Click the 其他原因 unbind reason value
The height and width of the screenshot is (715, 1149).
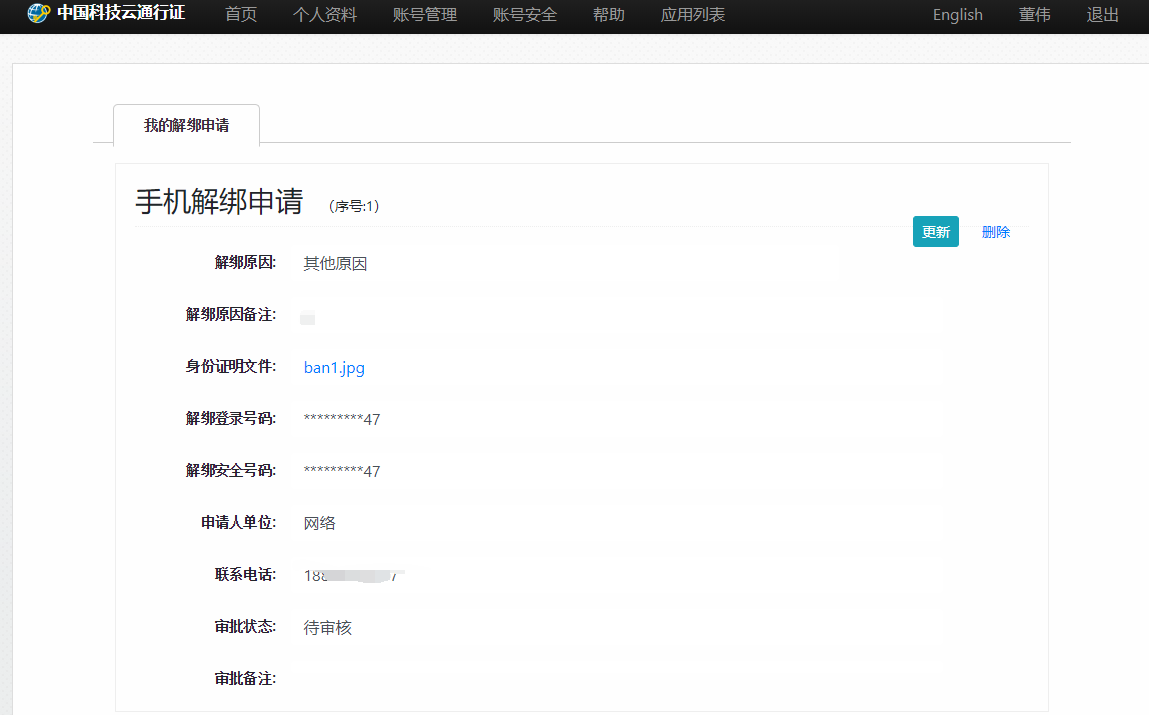pos(335,264)
